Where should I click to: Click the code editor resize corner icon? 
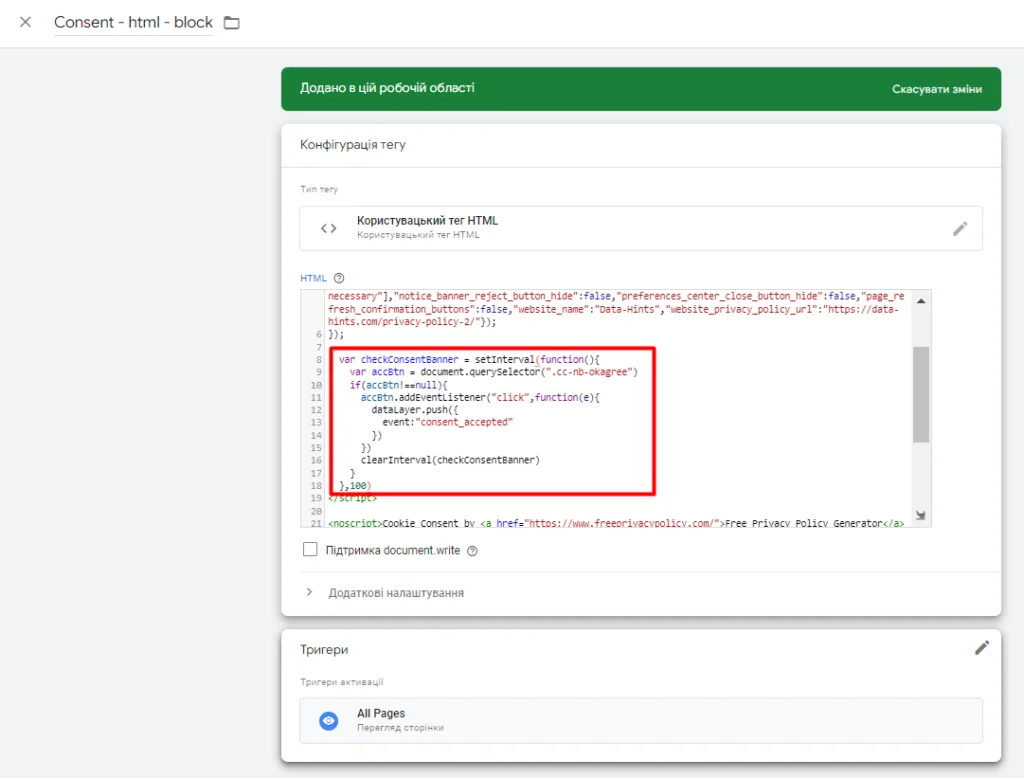pyautogui.click(x=921, y=515)
